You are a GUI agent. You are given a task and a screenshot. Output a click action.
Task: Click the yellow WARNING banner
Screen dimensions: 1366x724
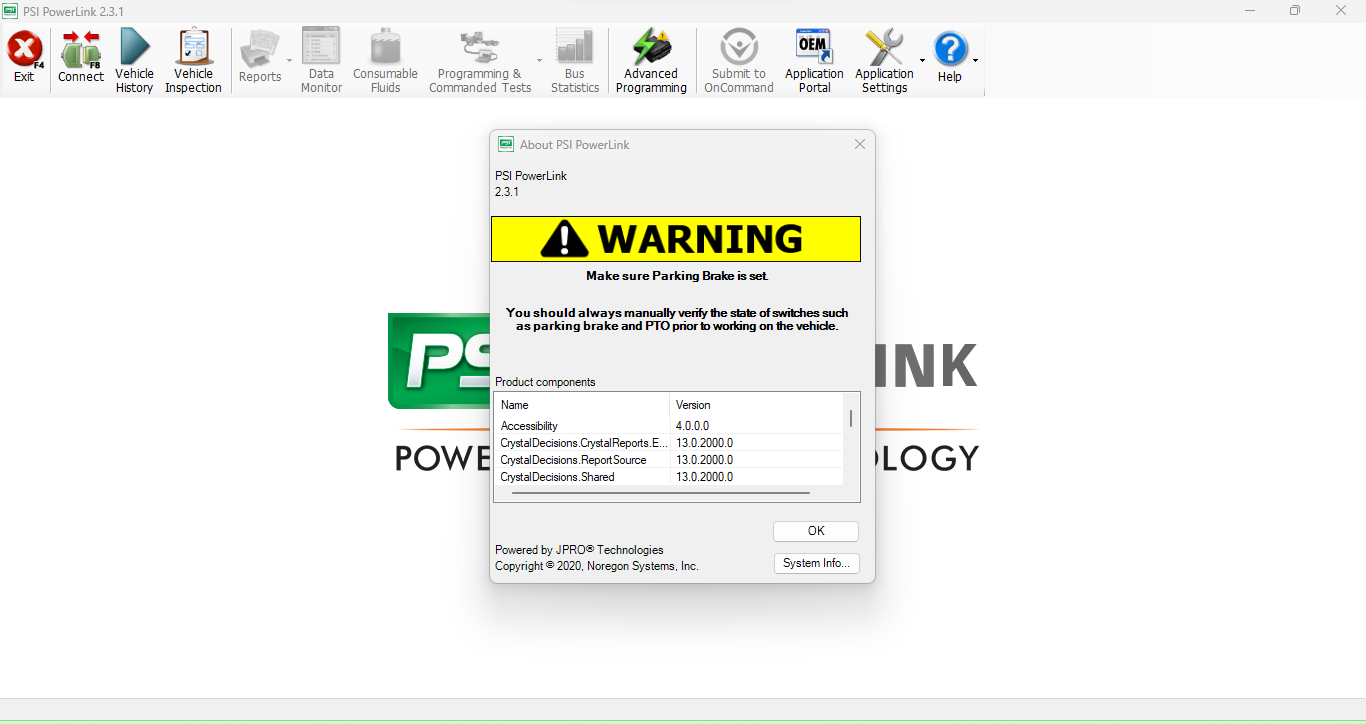pos(676,239)
